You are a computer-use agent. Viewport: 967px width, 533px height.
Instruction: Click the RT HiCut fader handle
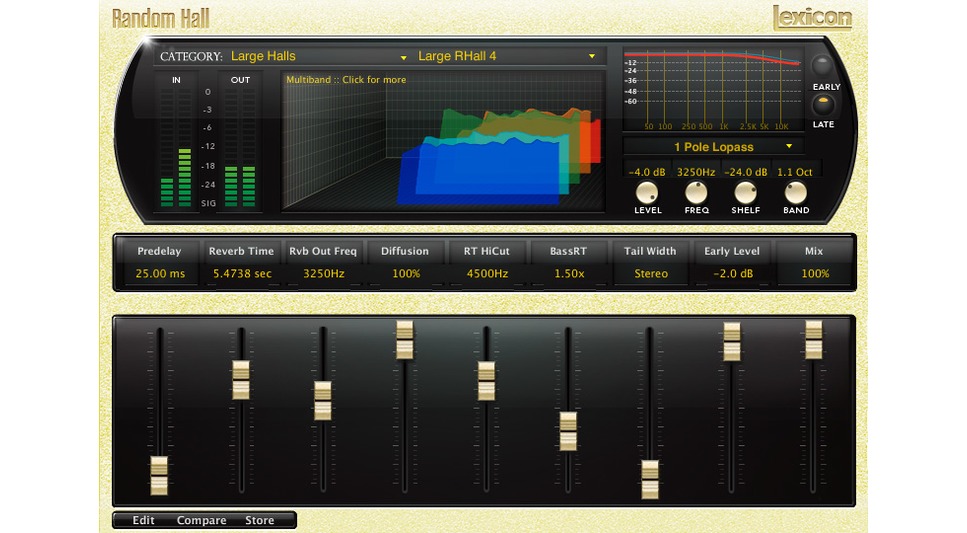pyautogui.click(x=486, y=381)
